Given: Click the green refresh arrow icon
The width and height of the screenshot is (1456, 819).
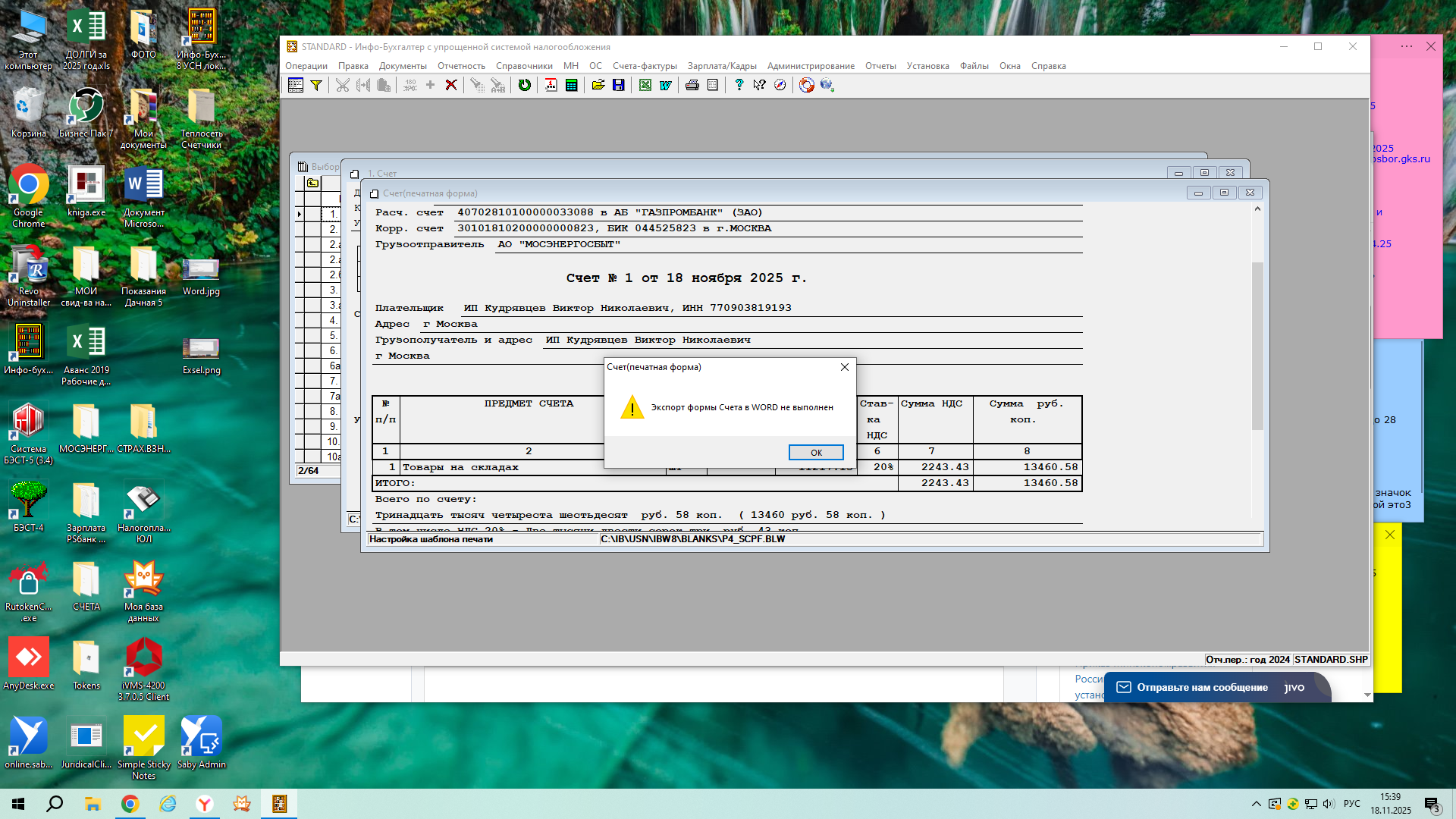Looking at the screenshot, I should 524,85.
